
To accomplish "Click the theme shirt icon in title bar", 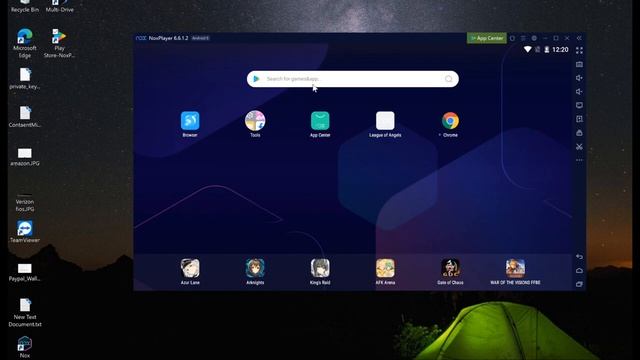I will point(512,38).
